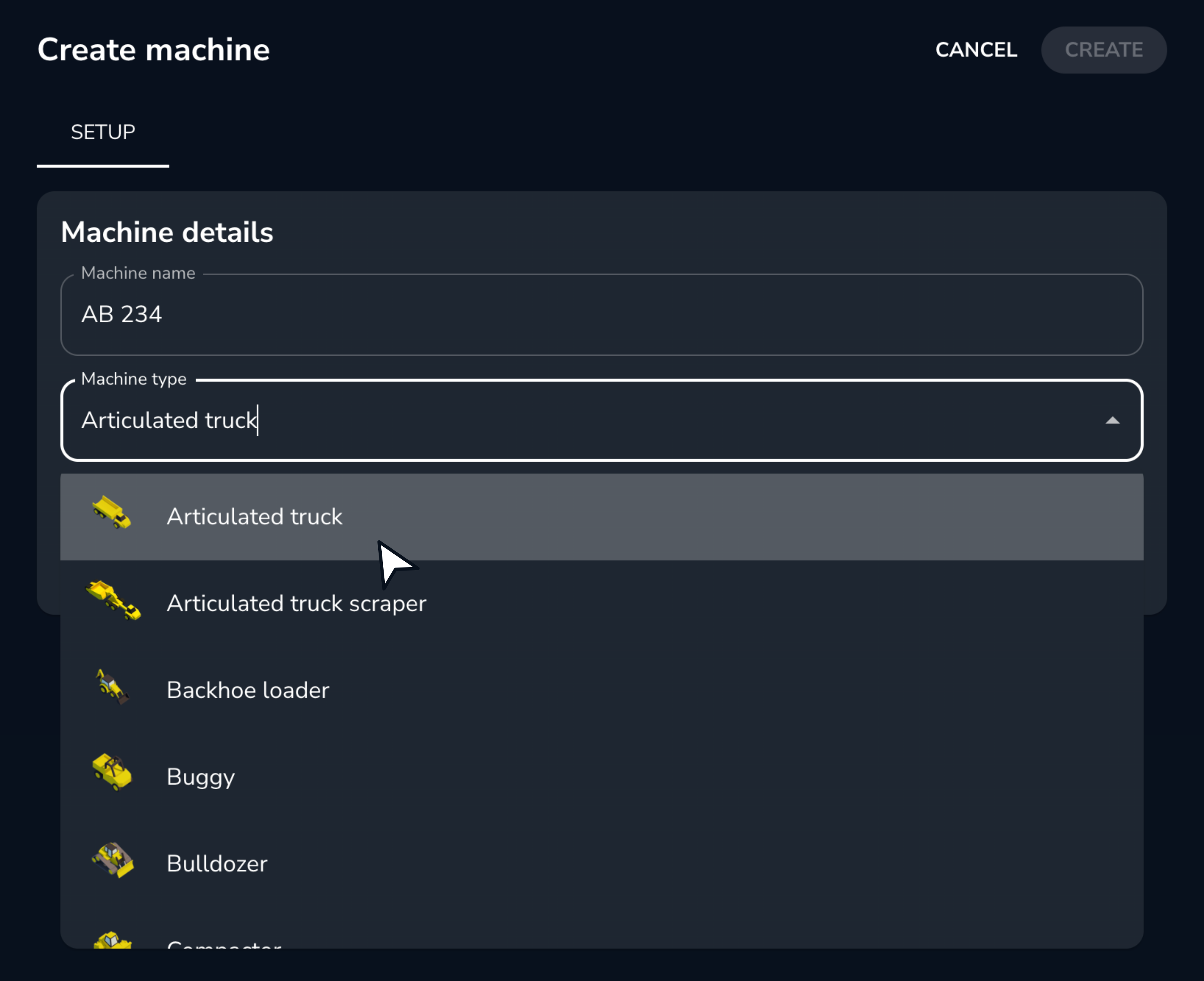Open the Machine type dropdown field
The height and width of the screenshot is (981, 1204).
click(x=602, y=420)
